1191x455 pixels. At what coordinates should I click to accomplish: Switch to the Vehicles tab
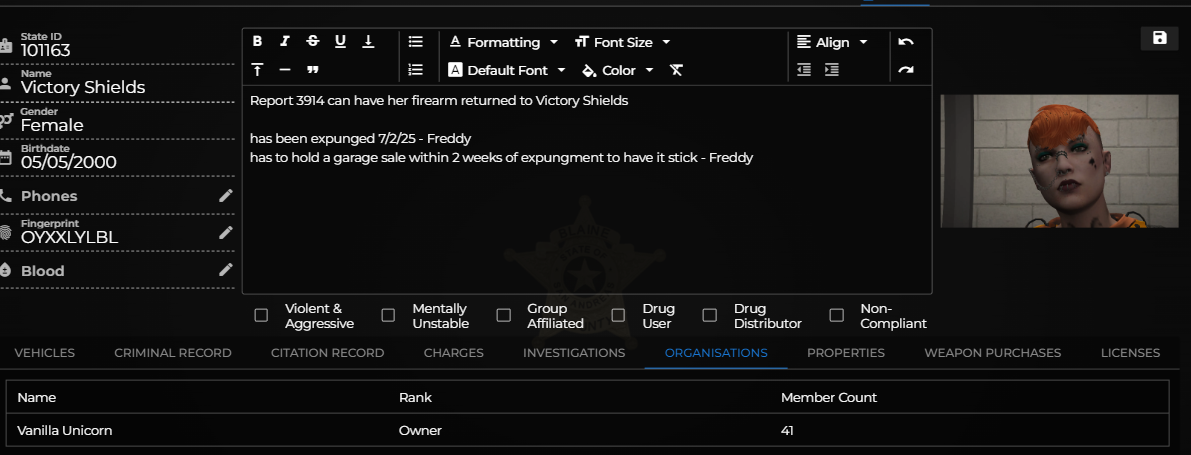coord(45,352)
